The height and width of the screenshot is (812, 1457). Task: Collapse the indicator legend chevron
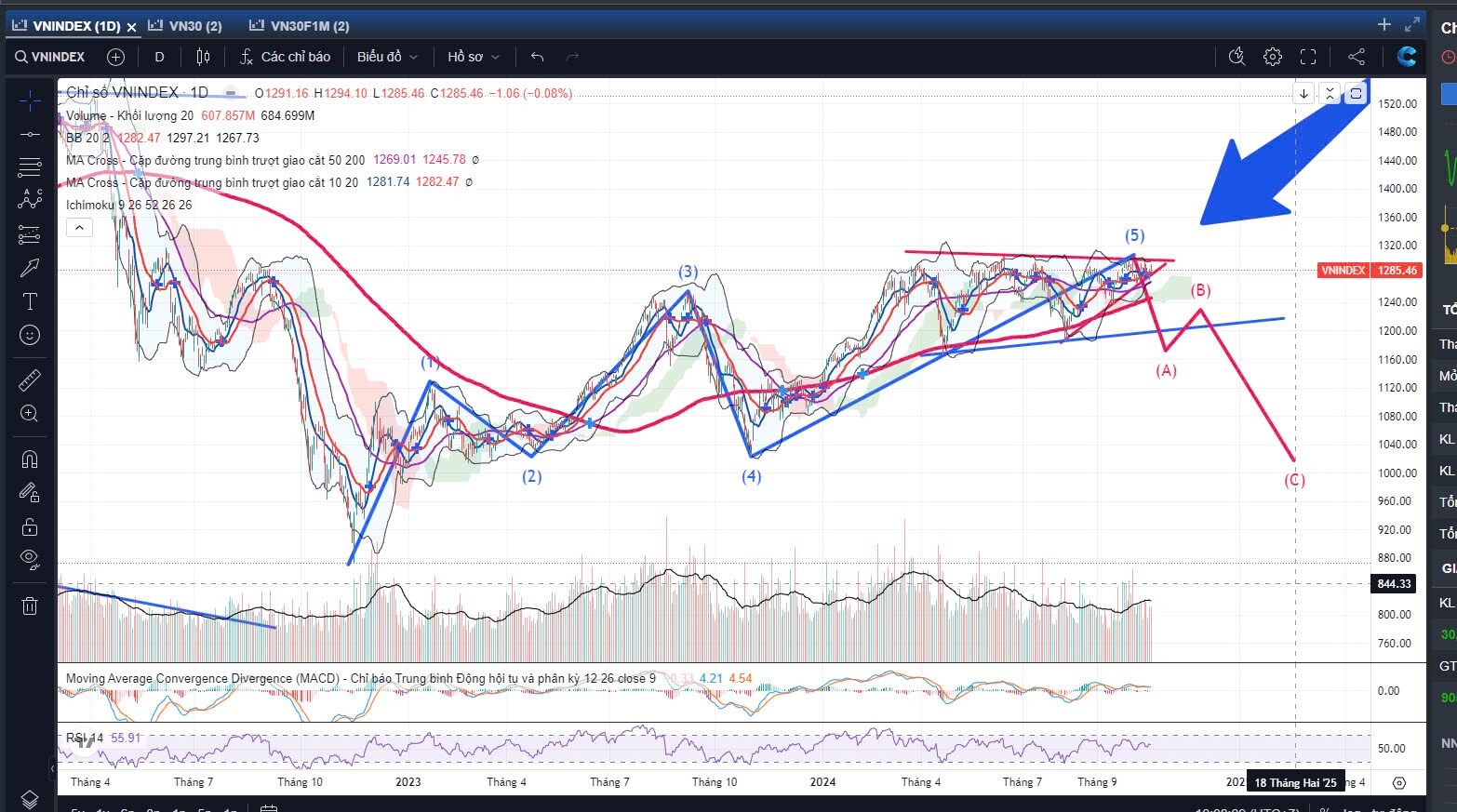[79, 227]
